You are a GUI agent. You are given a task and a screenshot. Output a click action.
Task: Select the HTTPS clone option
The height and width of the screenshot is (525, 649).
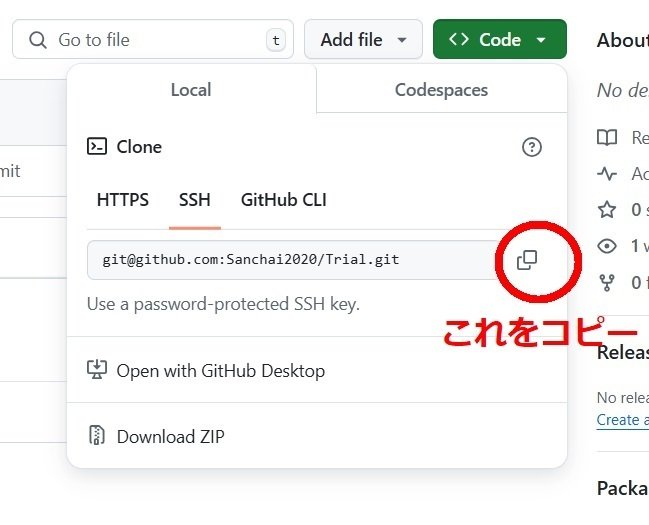[123, 200]
